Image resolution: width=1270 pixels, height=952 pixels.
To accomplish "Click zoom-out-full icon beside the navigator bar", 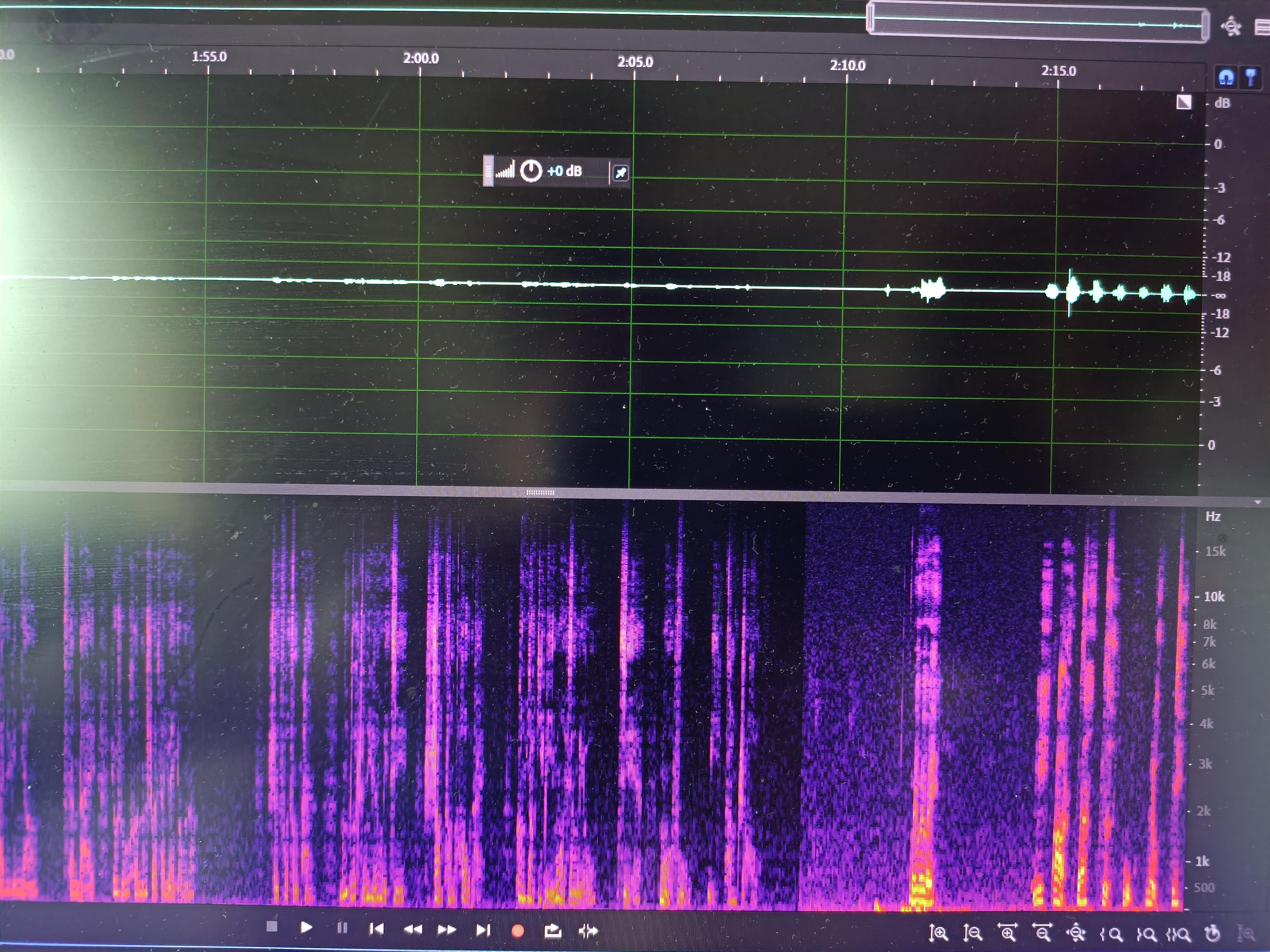I will (1231, 26).
